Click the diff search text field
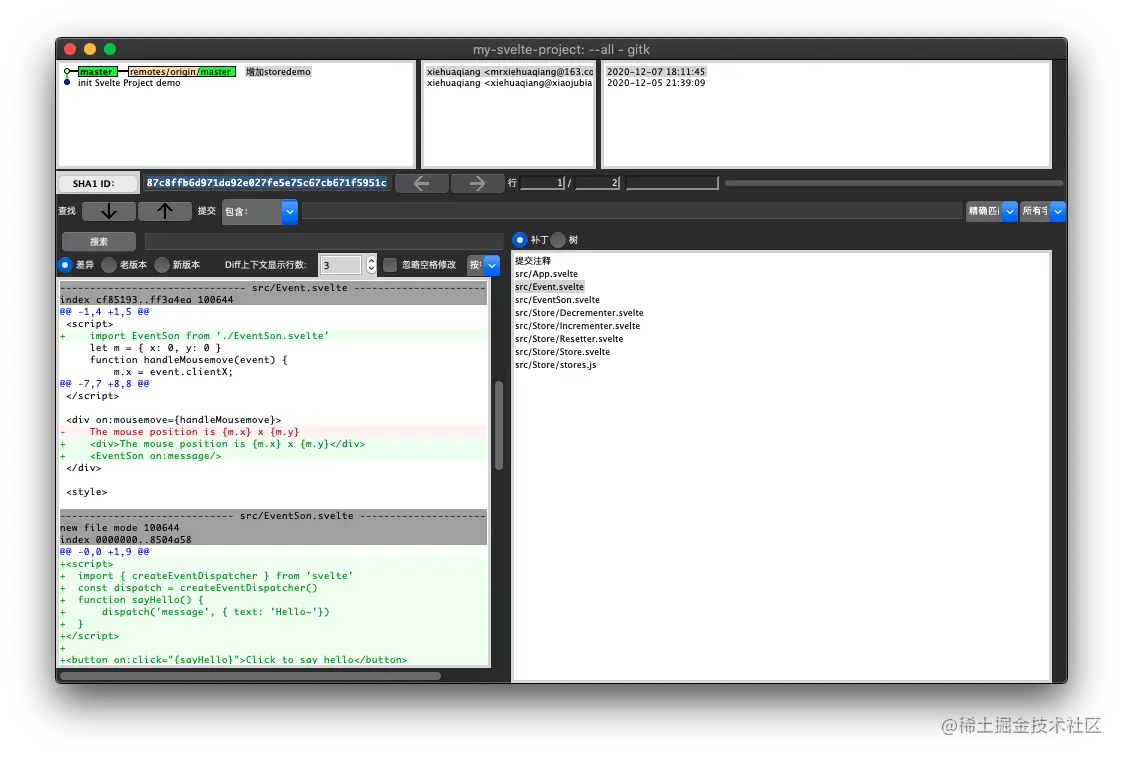Image resolution: width=1123 pixels, height=757 pixels. pyautogui.click(x=324, y=241)
